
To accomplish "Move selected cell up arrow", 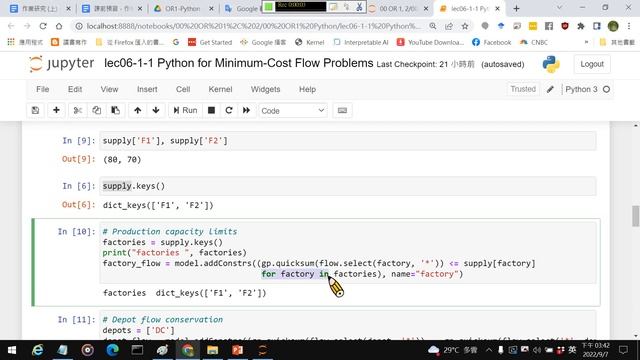I will 138,110.
